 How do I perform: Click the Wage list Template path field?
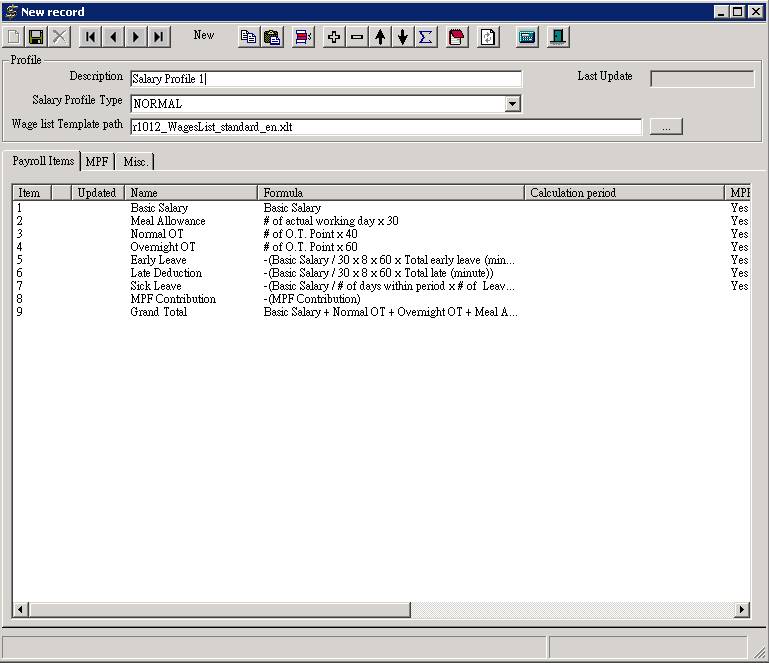point(386,127)
